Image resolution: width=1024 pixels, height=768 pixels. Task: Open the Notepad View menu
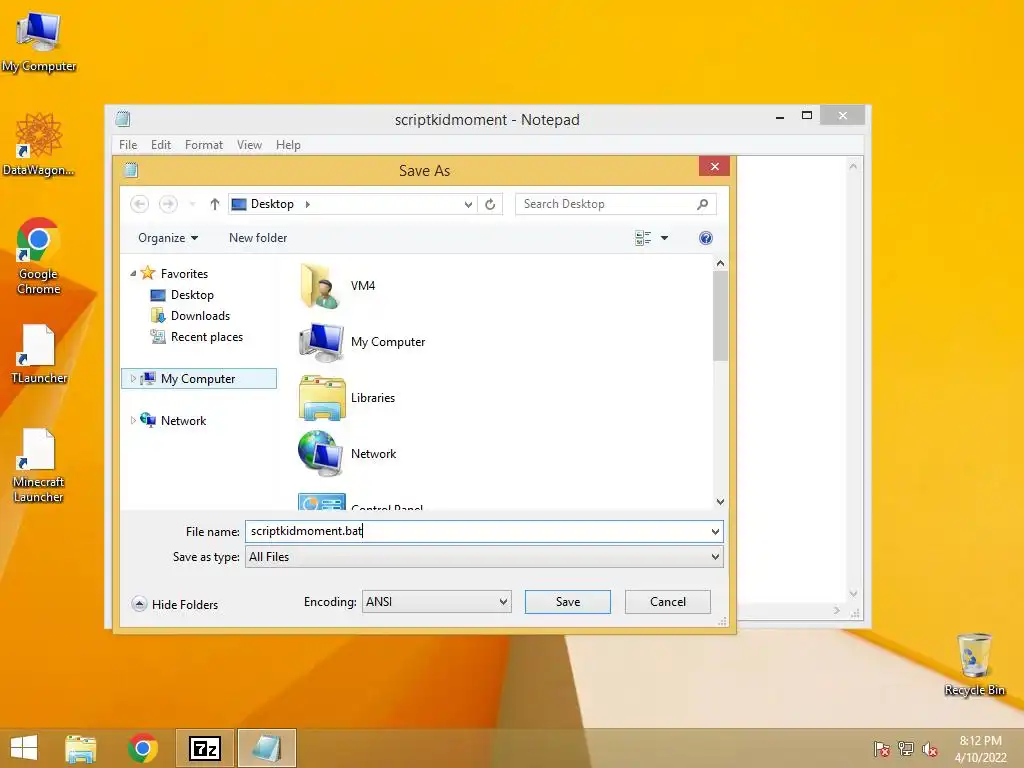click(x=249, y=145)
